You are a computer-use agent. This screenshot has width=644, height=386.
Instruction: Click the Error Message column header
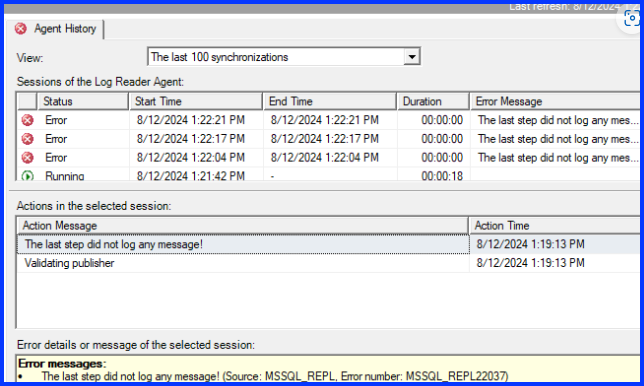tap(555, 101)
